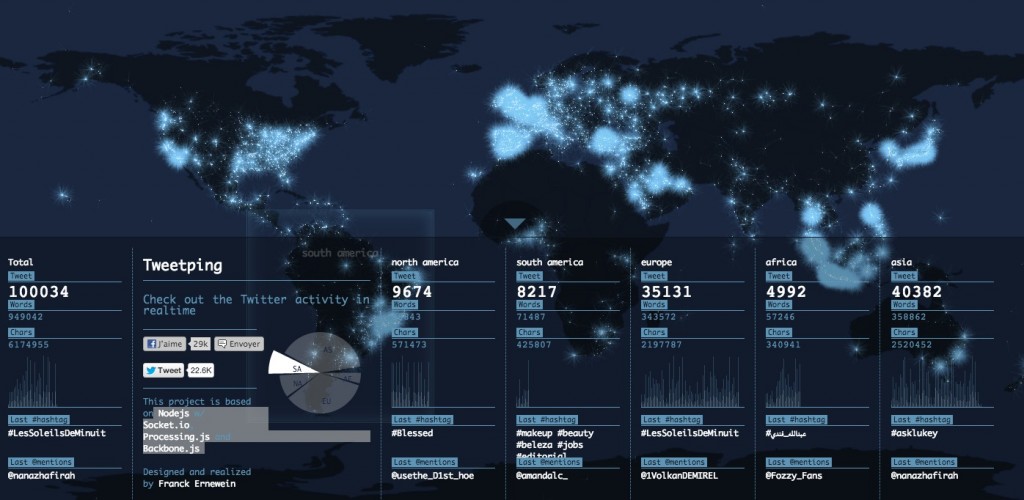This screenshot has height=500, width=1024.
Task: Click the Facebook 29k like count
Action: coord(200,344)
